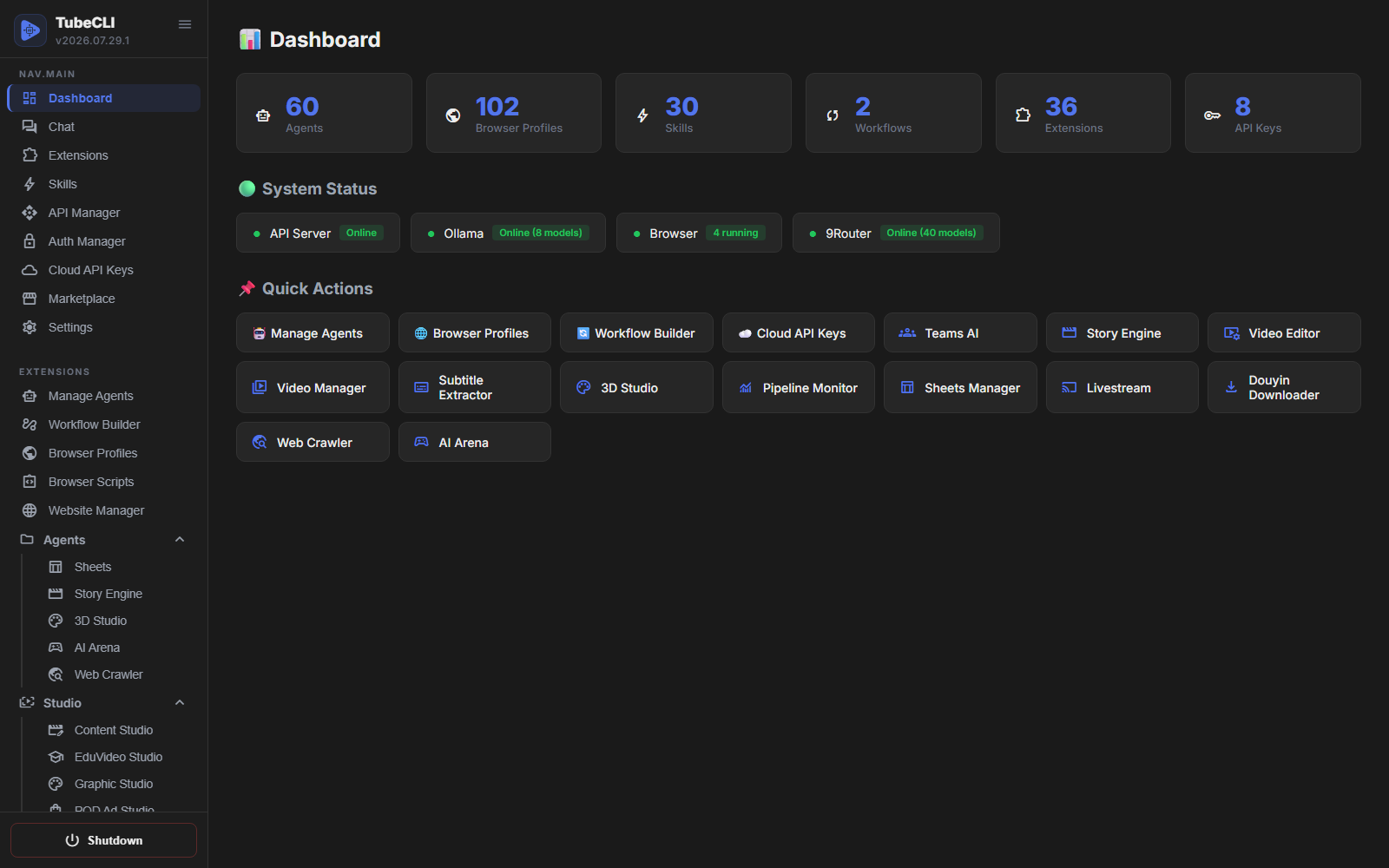Click the puzzle icon on Extensions card

(x=1023, y=115)
